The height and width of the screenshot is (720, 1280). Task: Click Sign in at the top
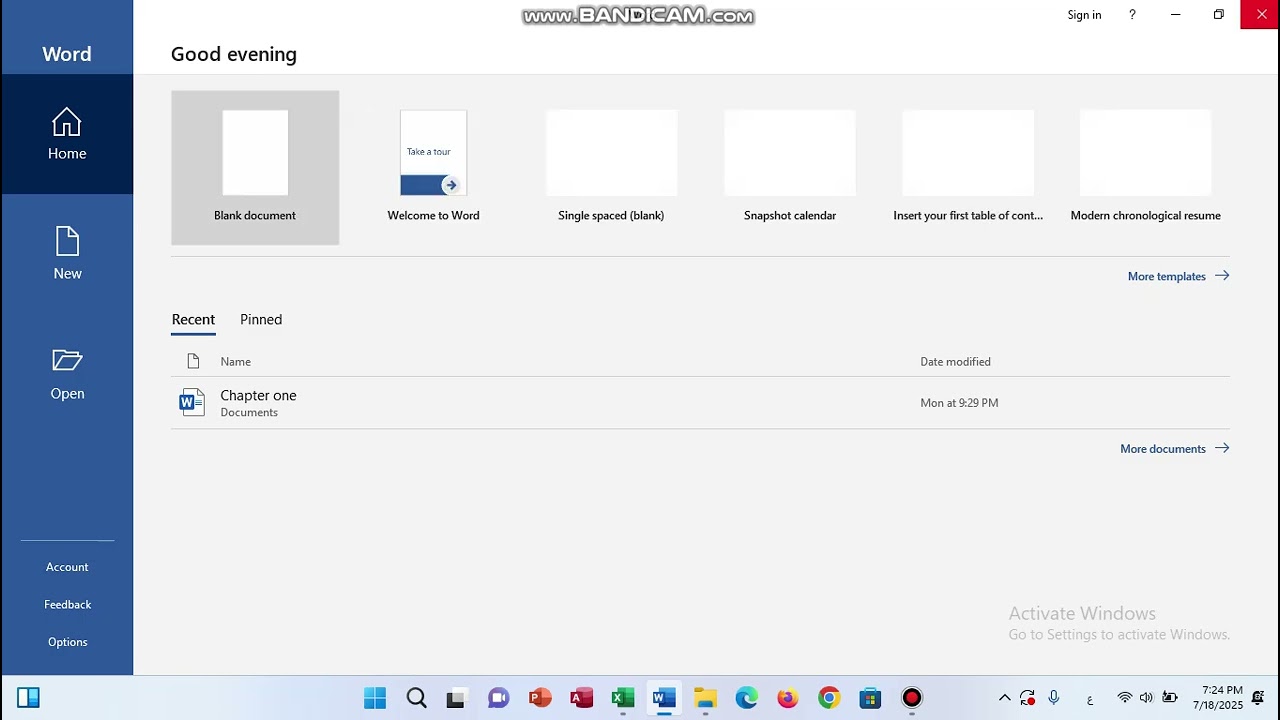tap(1084, 15)
